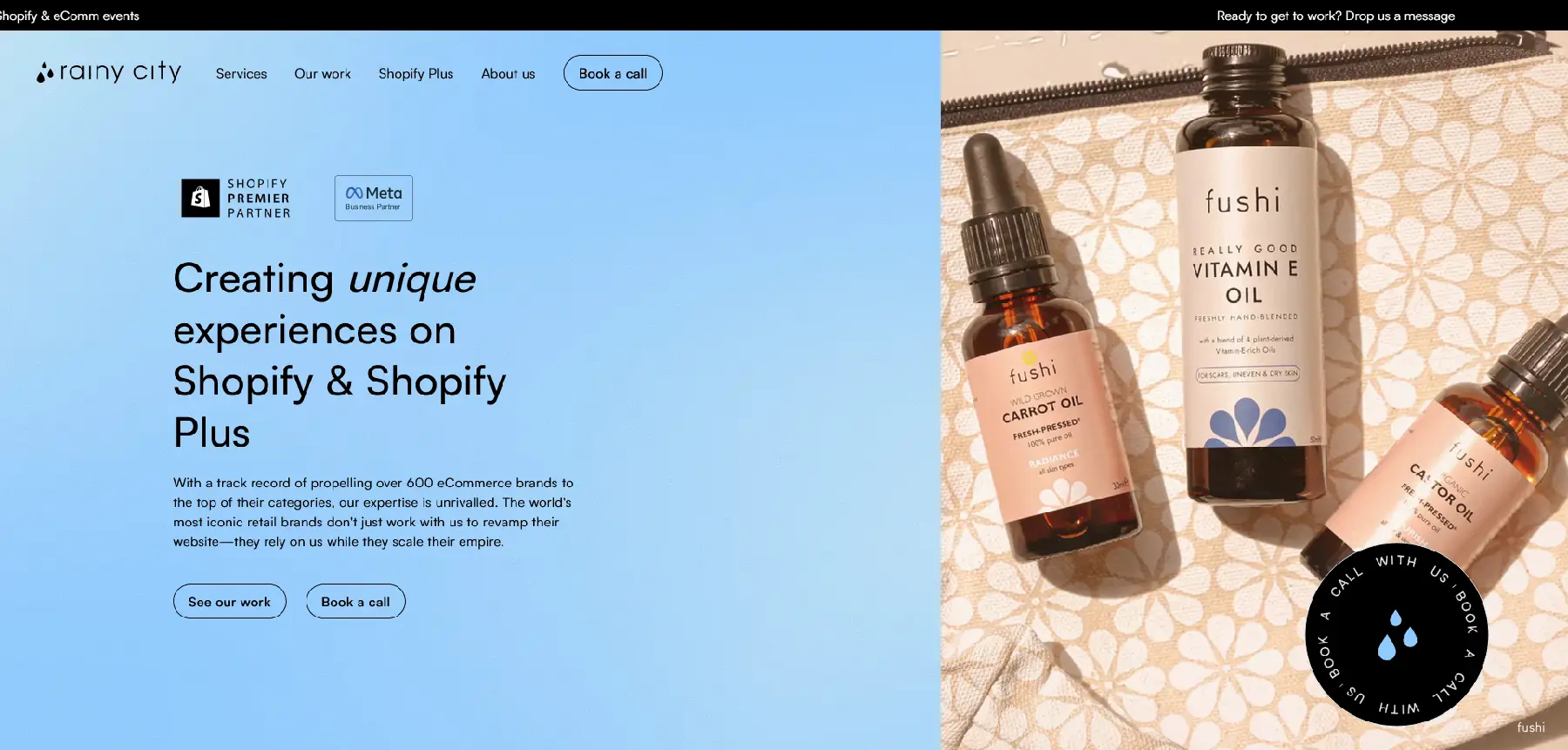Click the Book a call button below the hero text

355,601
